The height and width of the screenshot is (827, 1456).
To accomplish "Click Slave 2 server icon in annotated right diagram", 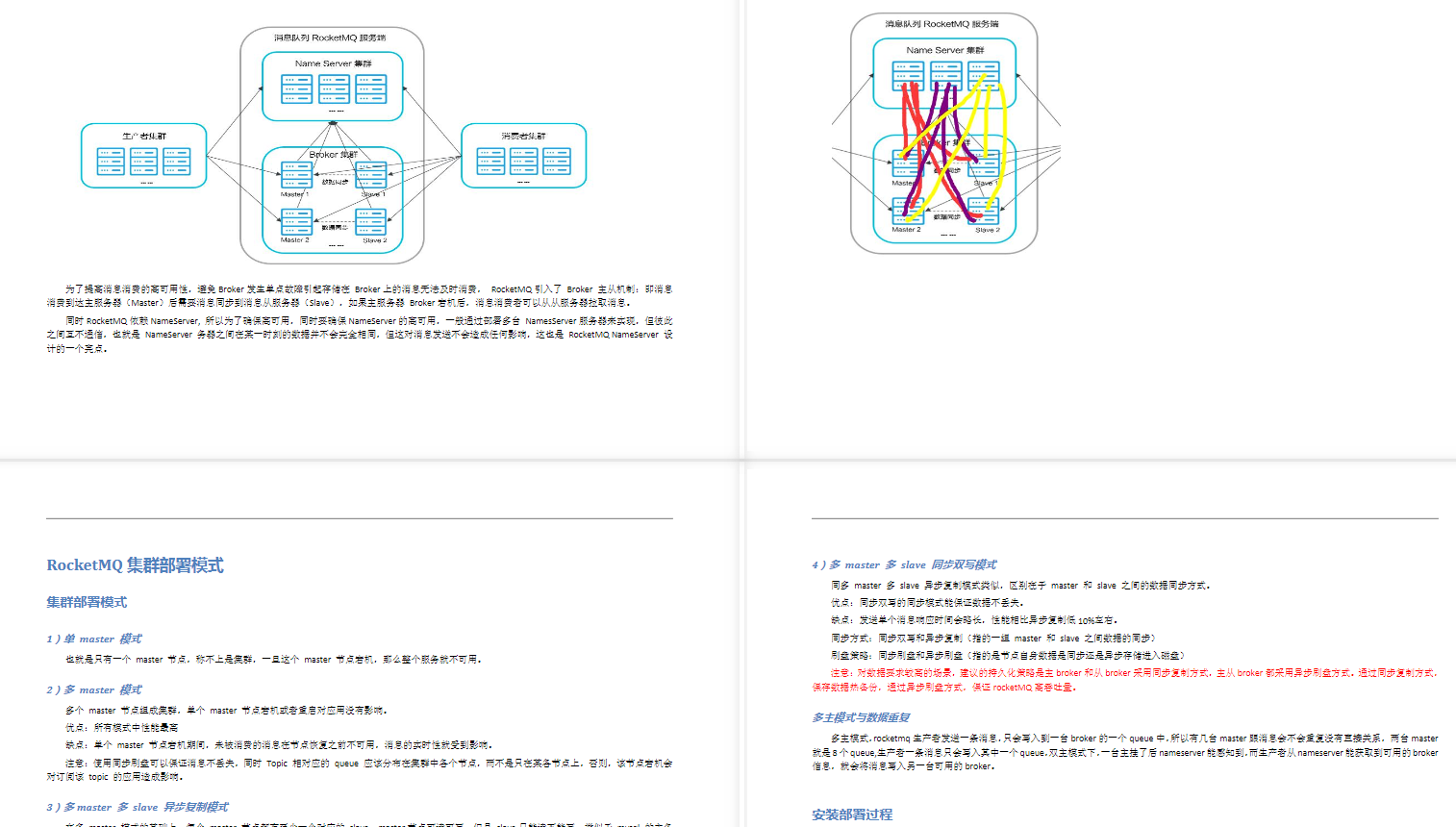I will [x=984, y=211].
